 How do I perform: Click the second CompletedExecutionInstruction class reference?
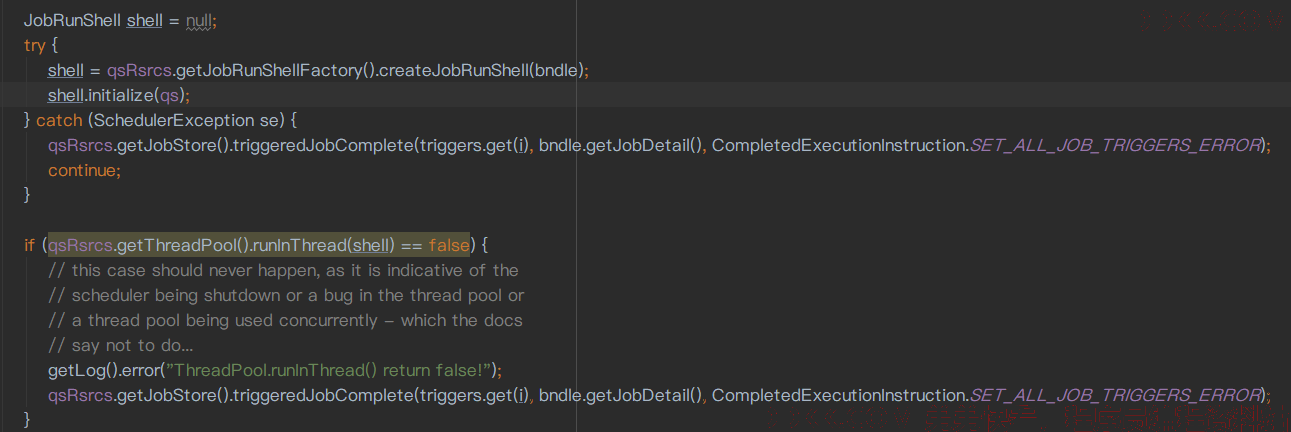pos(838,395)
